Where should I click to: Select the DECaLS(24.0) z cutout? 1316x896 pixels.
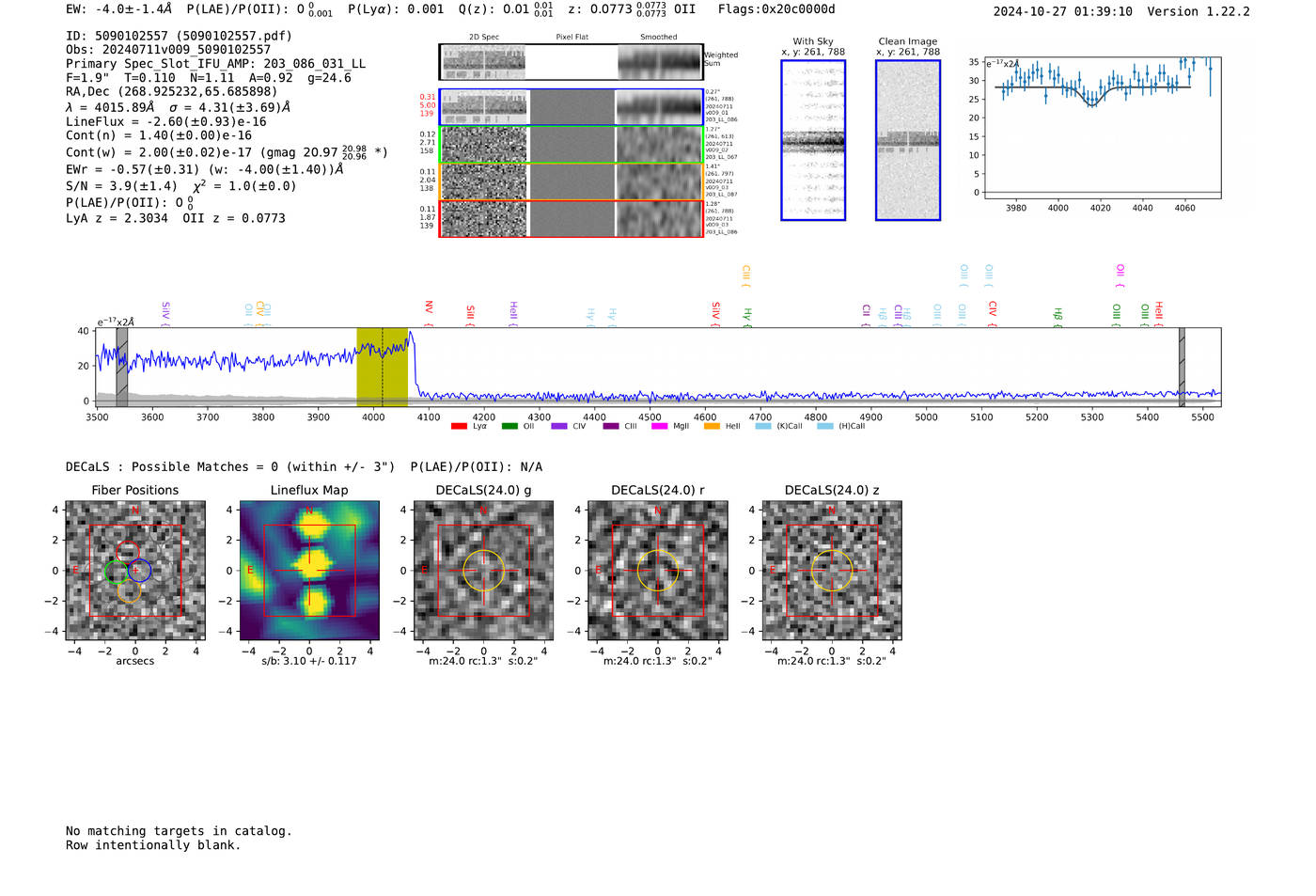click(832, 571)
